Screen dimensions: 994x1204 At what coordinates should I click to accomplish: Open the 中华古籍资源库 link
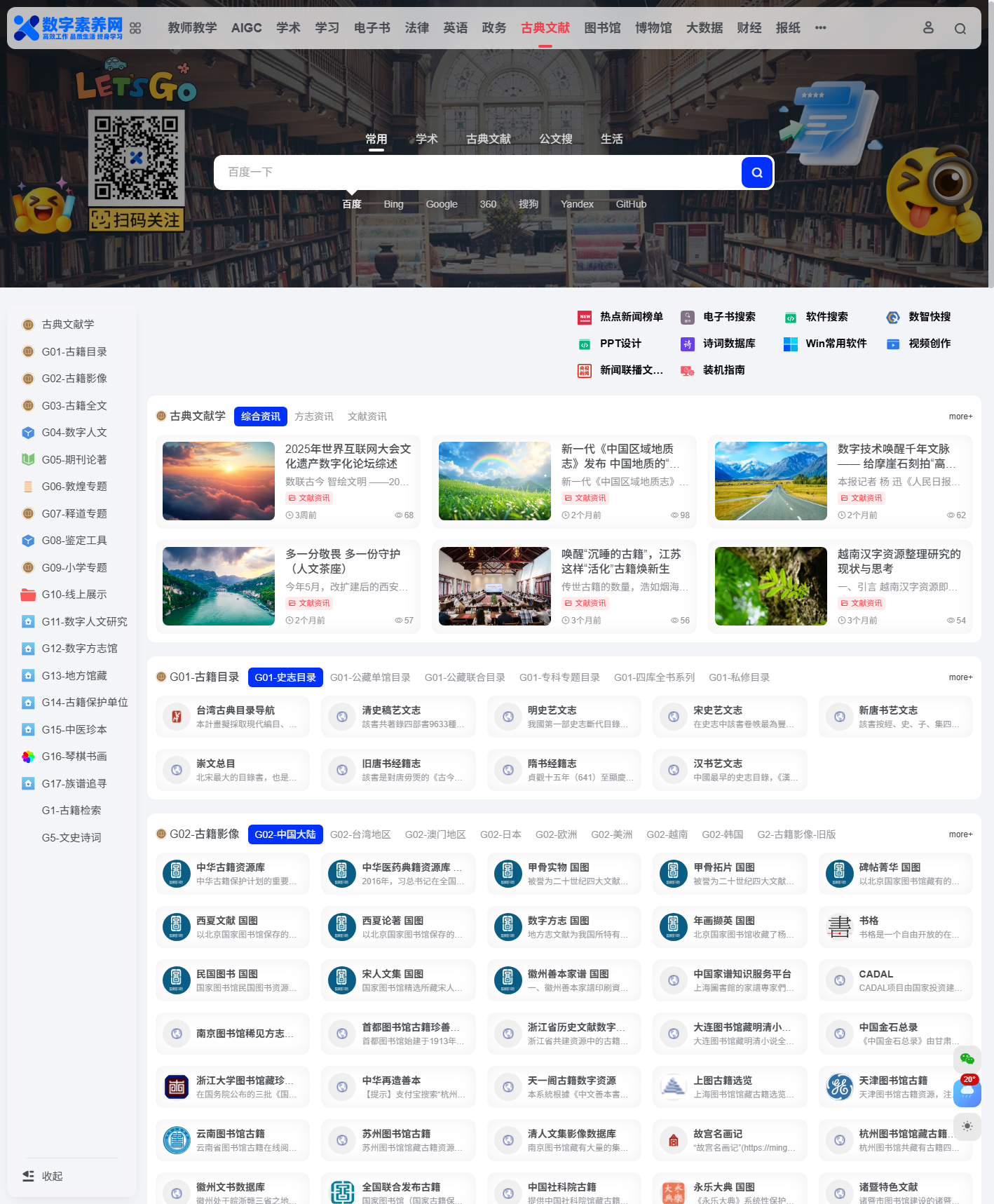click(x=232, y=874)
